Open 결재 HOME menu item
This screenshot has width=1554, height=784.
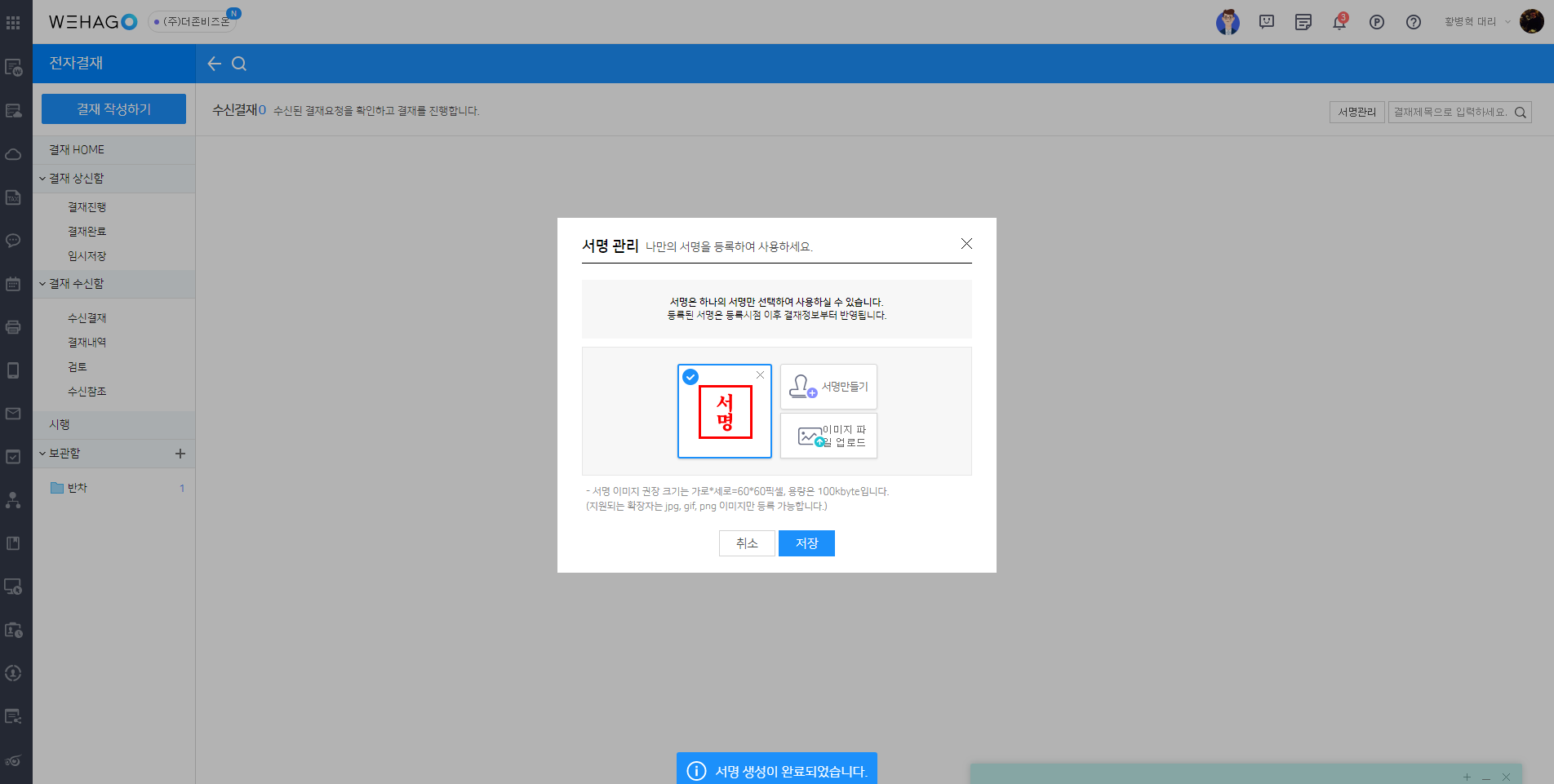point(77,150)
